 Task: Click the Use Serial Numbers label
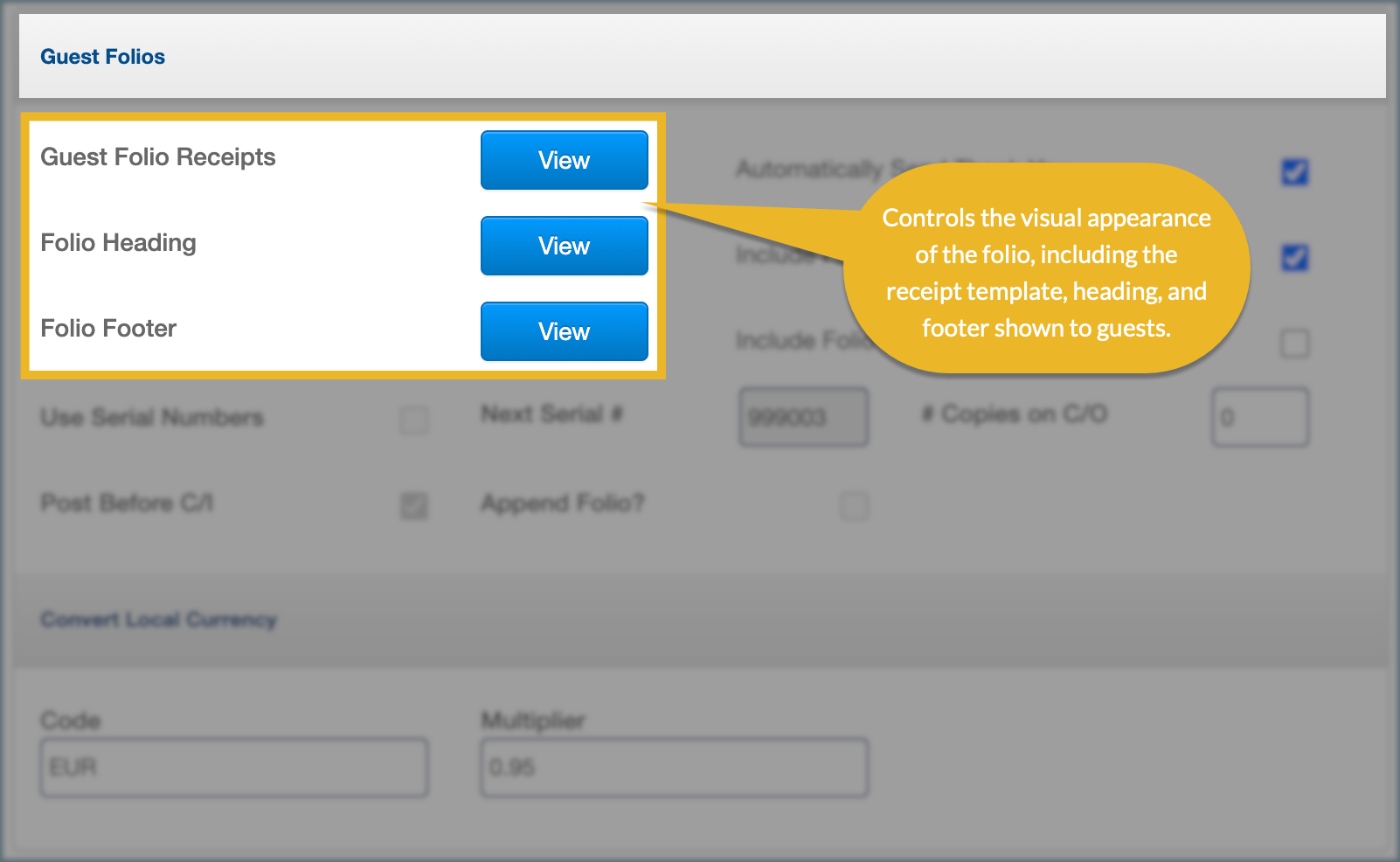tap(152, 417)
